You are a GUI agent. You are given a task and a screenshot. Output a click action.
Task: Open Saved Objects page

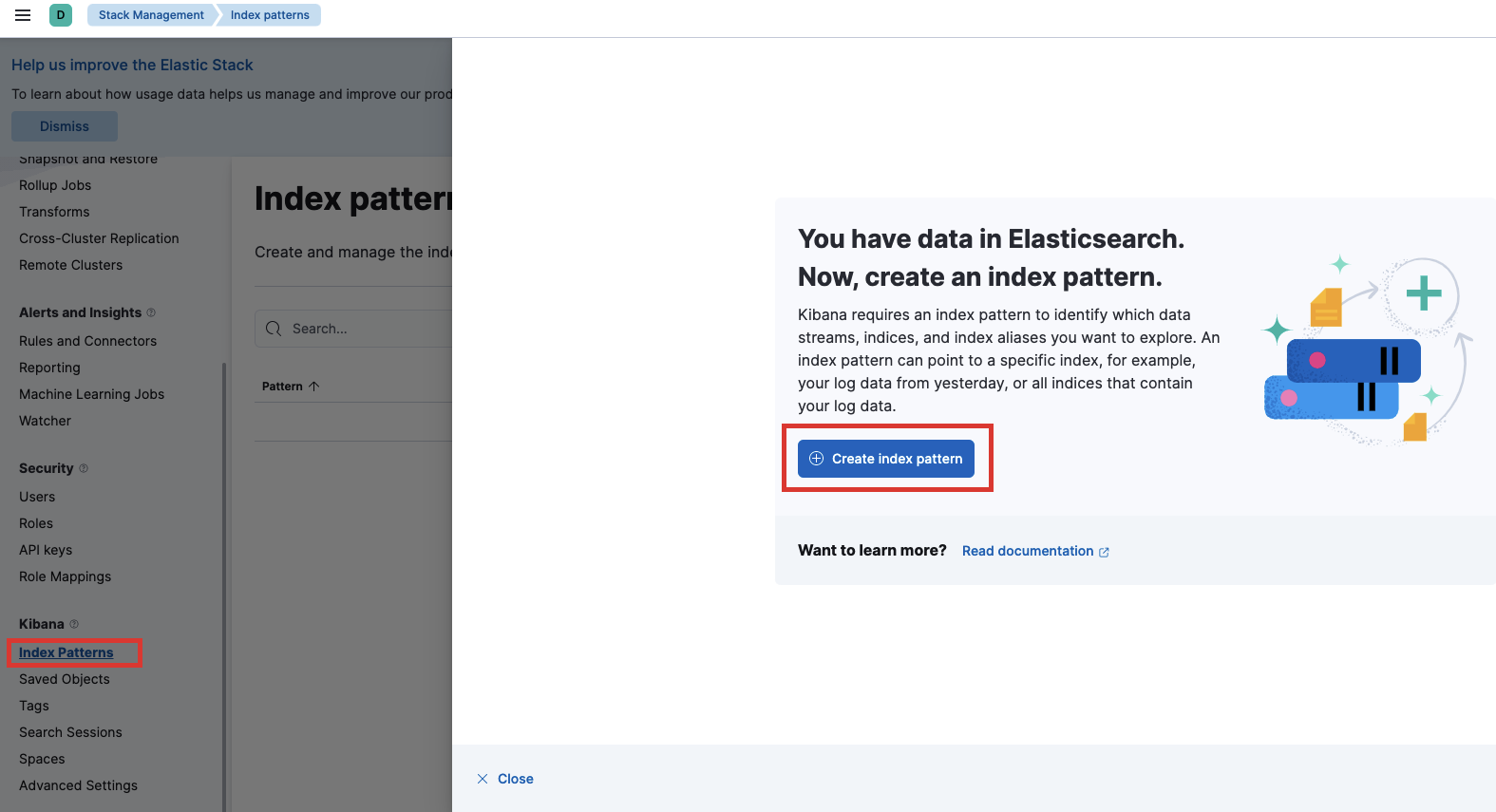(x=65, y=679)
